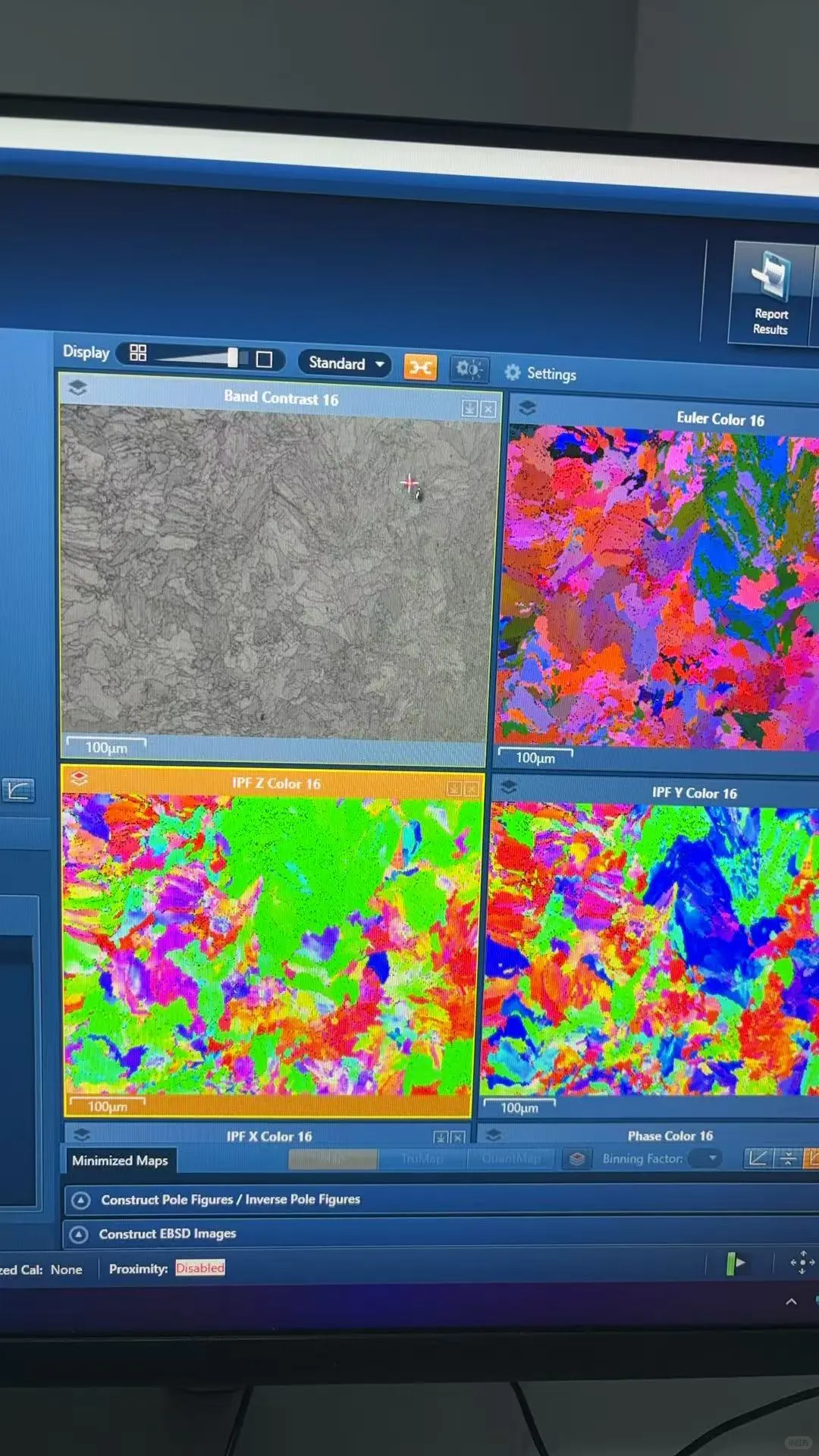Open the brightness and contrast gear tool
This screenshot has width=819, height=1456.
point(469,369)
